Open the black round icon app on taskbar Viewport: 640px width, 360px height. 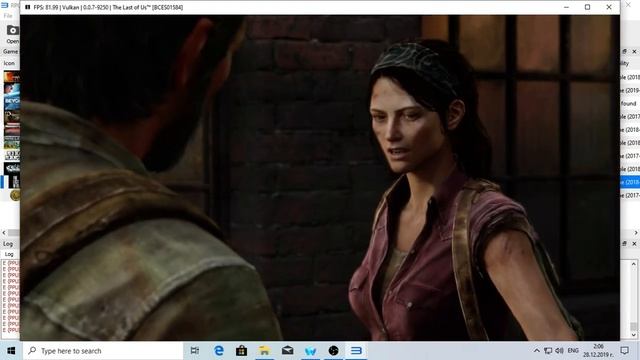coord(333,351)
